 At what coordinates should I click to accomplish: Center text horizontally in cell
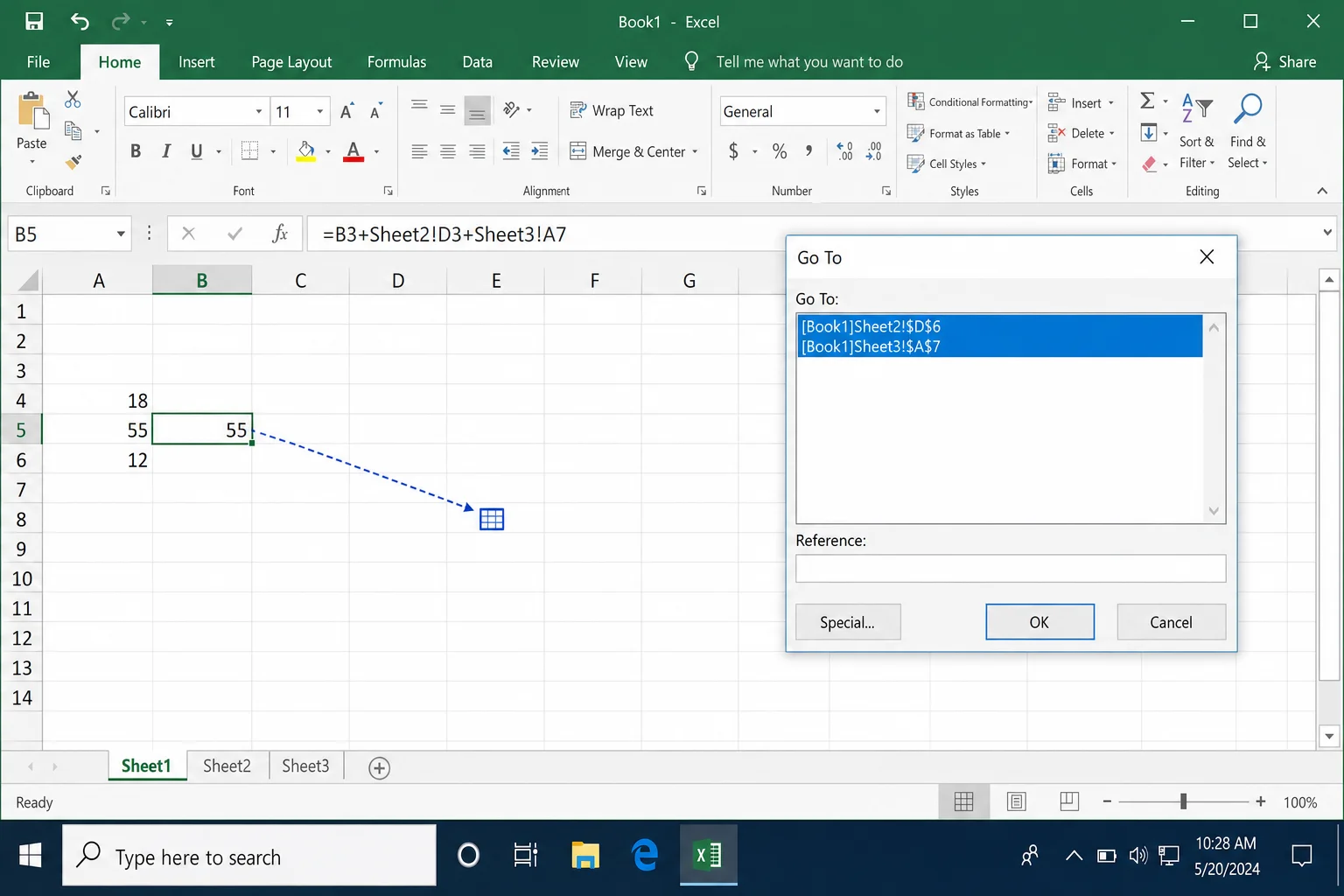[x=448, y=151]
